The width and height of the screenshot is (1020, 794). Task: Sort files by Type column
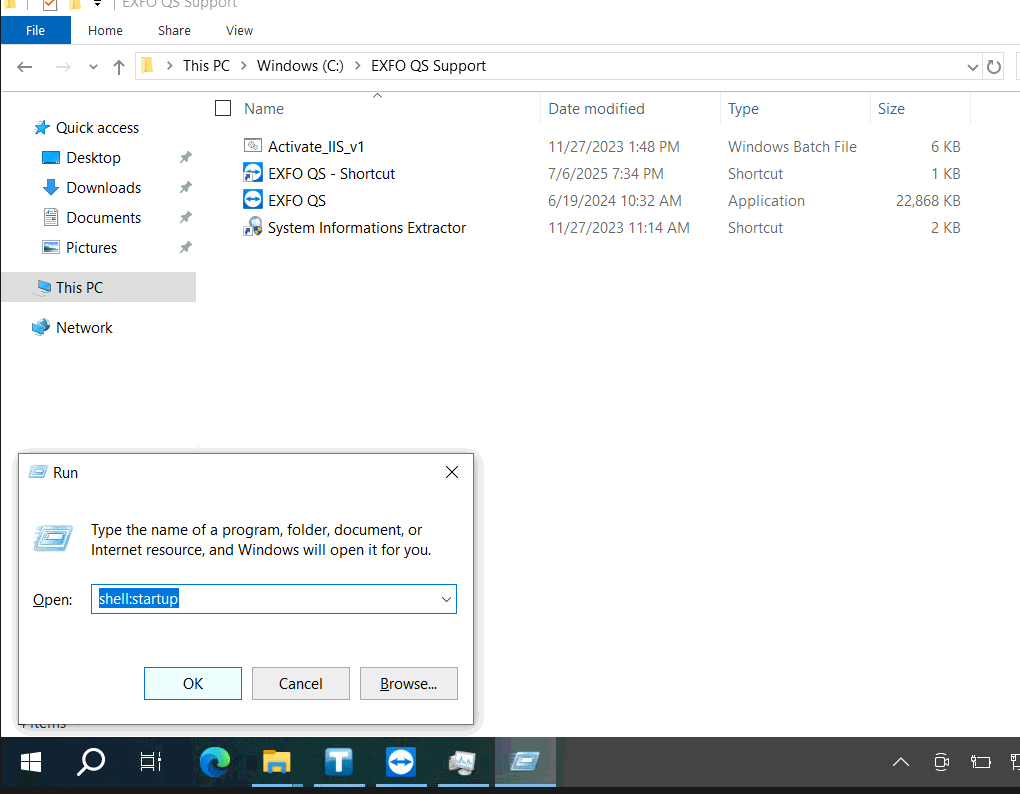click(x=743, y=109)
